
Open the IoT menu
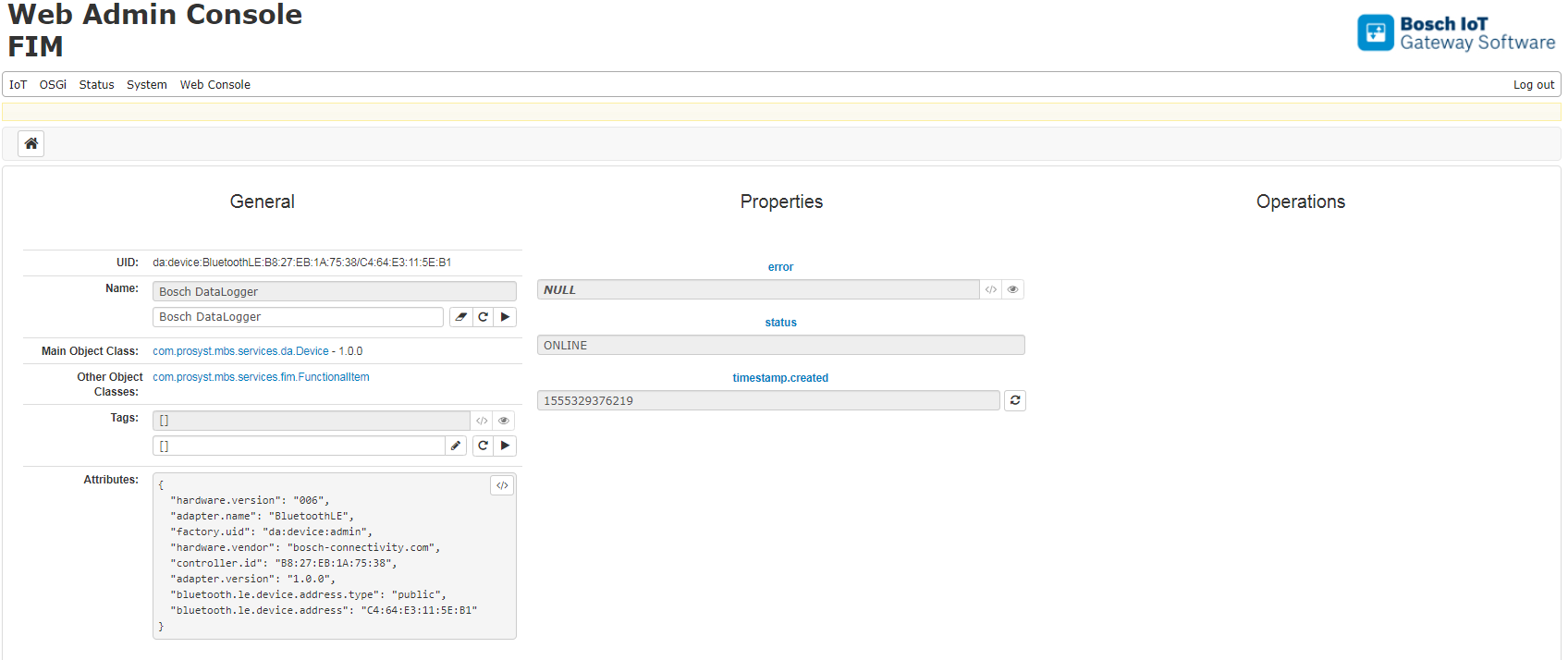[x=18, y=84]
